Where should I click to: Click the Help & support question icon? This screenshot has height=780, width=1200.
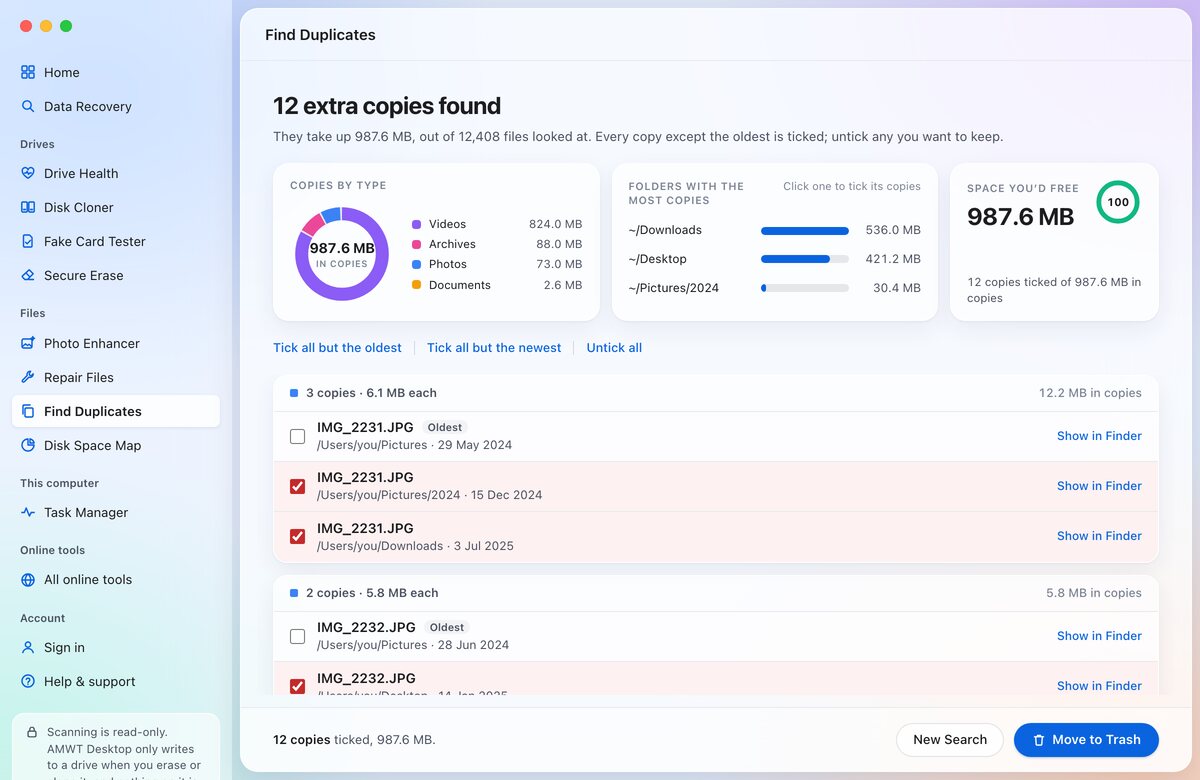[28, 681]
